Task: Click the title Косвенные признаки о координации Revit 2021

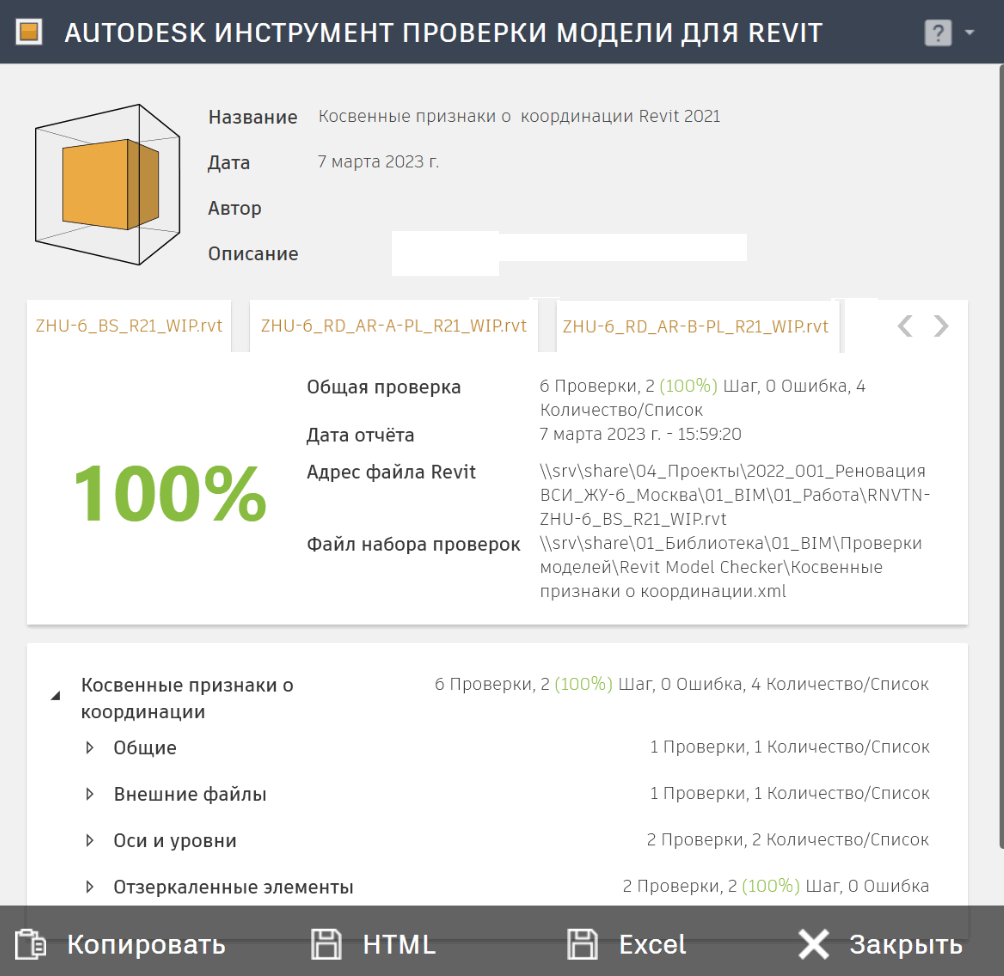Action: coord(519,116)
